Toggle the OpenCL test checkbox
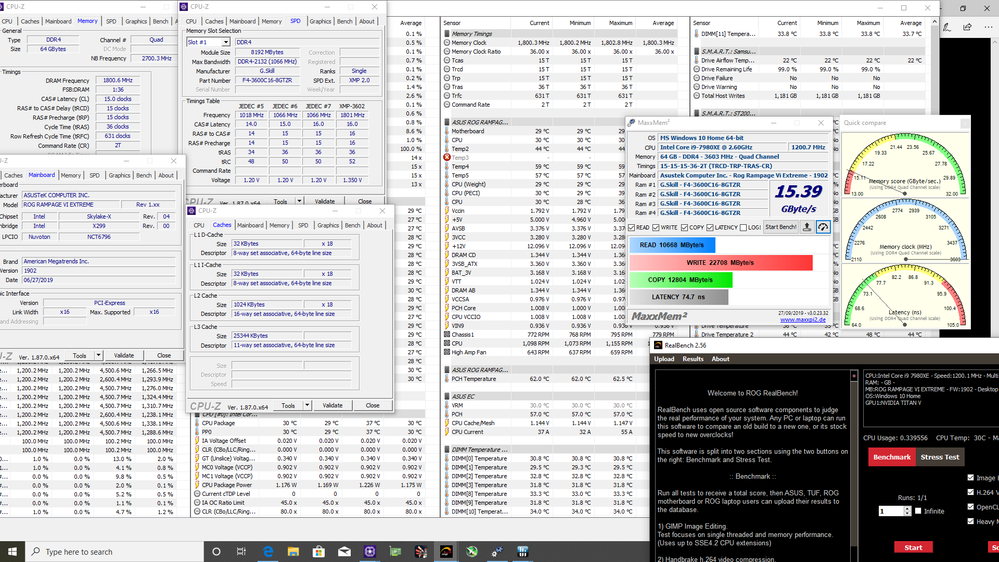 pyautogui.click(x=970, y=507)
